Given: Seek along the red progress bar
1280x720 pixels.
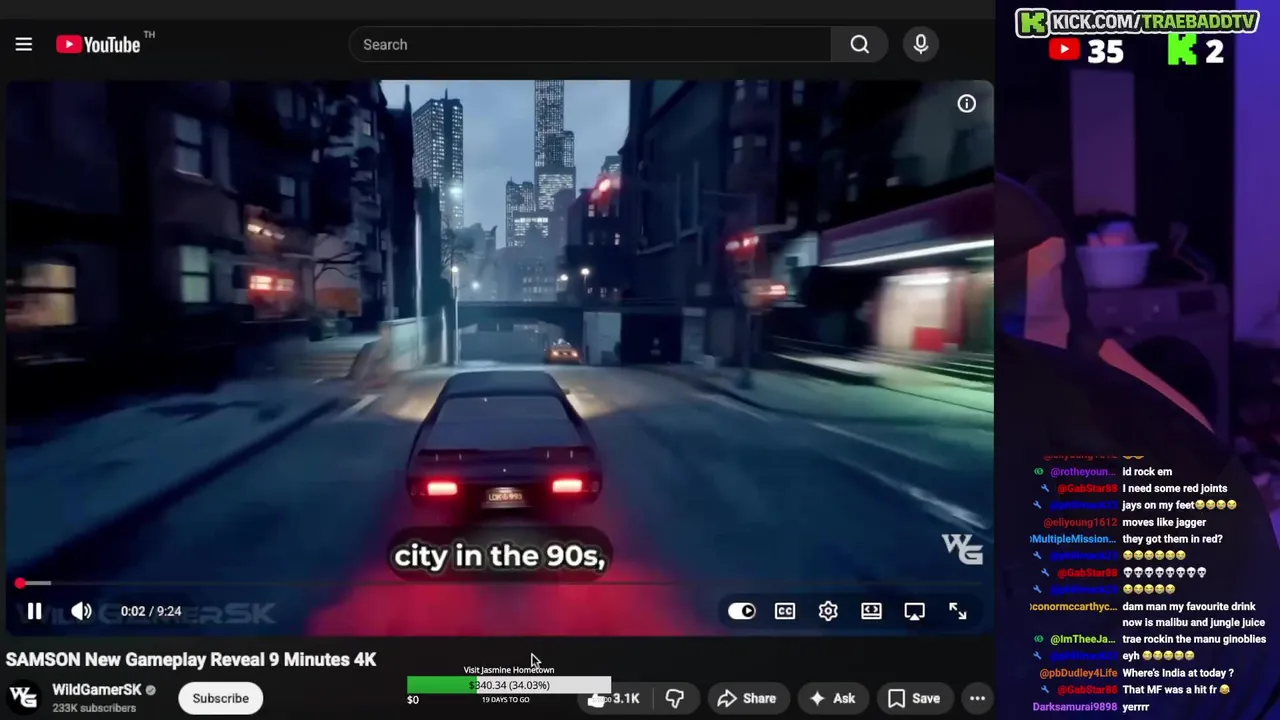Looking at the screenshot, I should (500, 583).
